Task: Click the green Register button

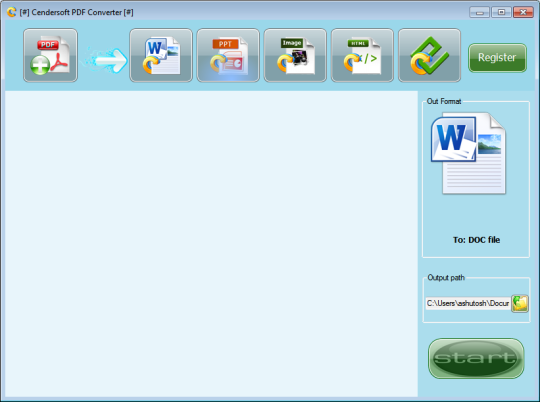Action: point(497,58)
